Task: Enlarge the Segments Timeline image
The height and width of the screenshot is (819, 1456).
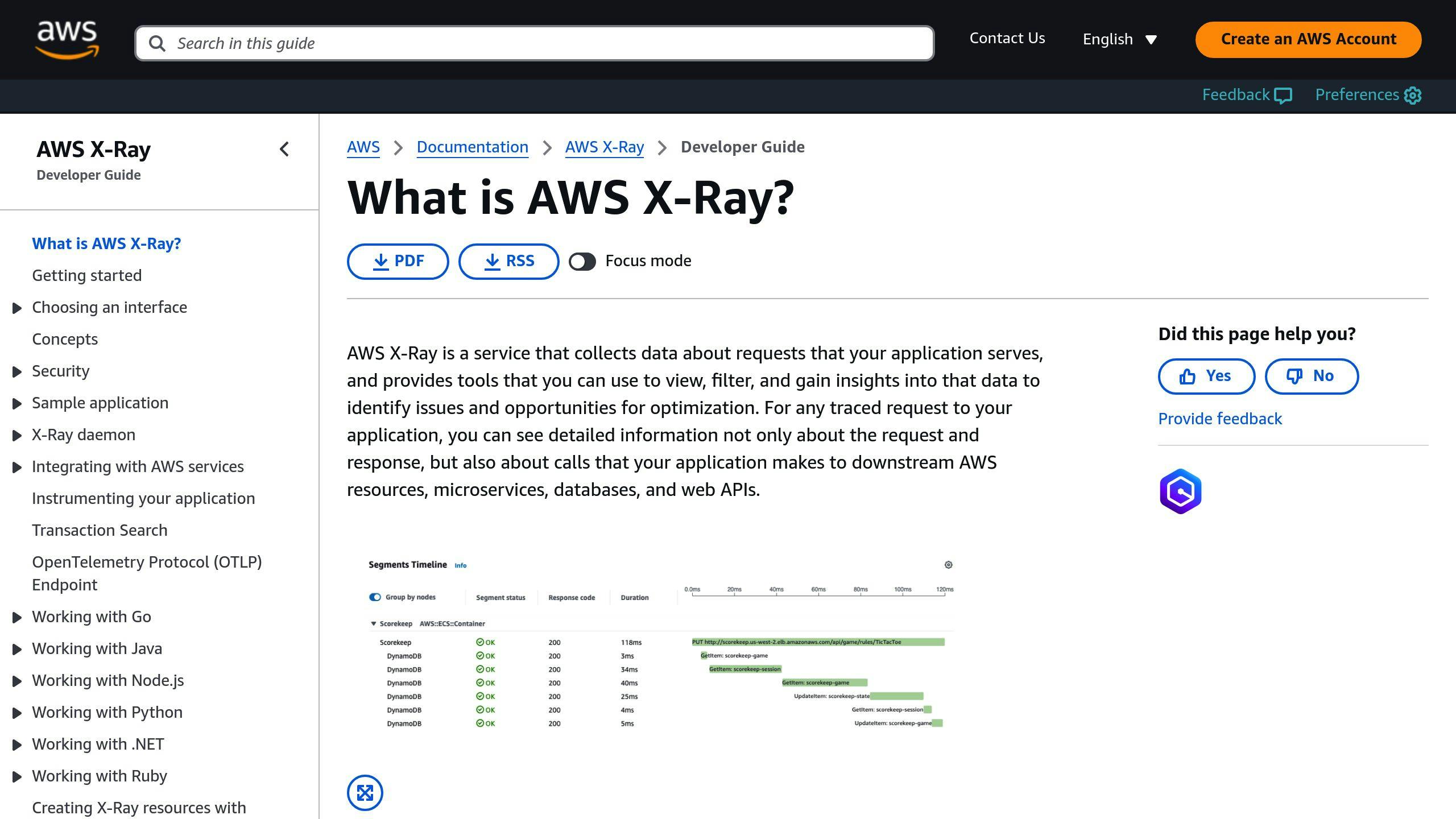Action: tap(365, 793)
